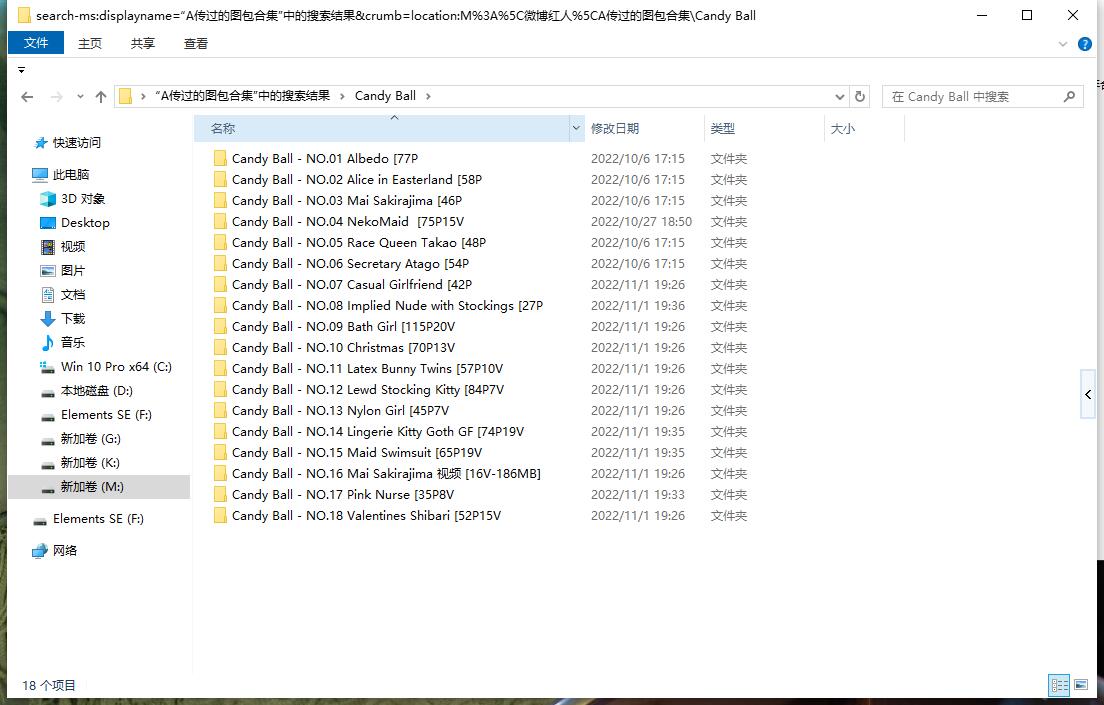The height and width of the screenshot is (705, 1104).
Task: Expand preview pane side arrow
Action: tap(1088, 394)
